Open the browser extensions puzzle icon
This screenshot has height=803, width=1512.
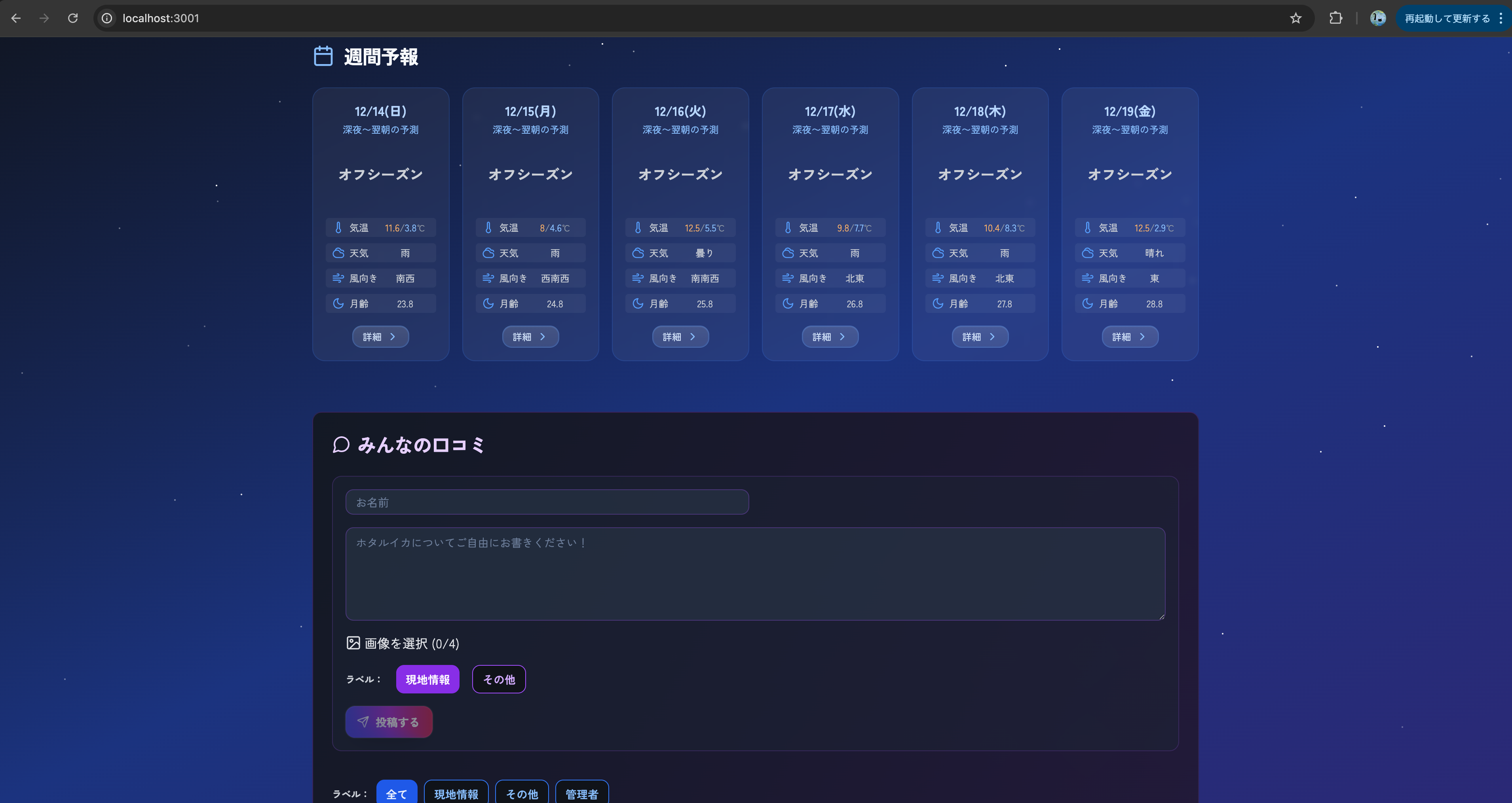(1335, 18)
